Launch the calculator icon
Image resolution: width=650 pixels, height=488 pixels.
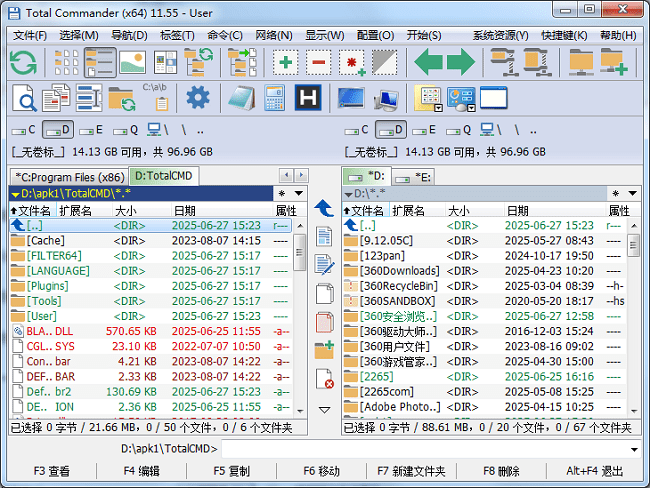point(274,98)
